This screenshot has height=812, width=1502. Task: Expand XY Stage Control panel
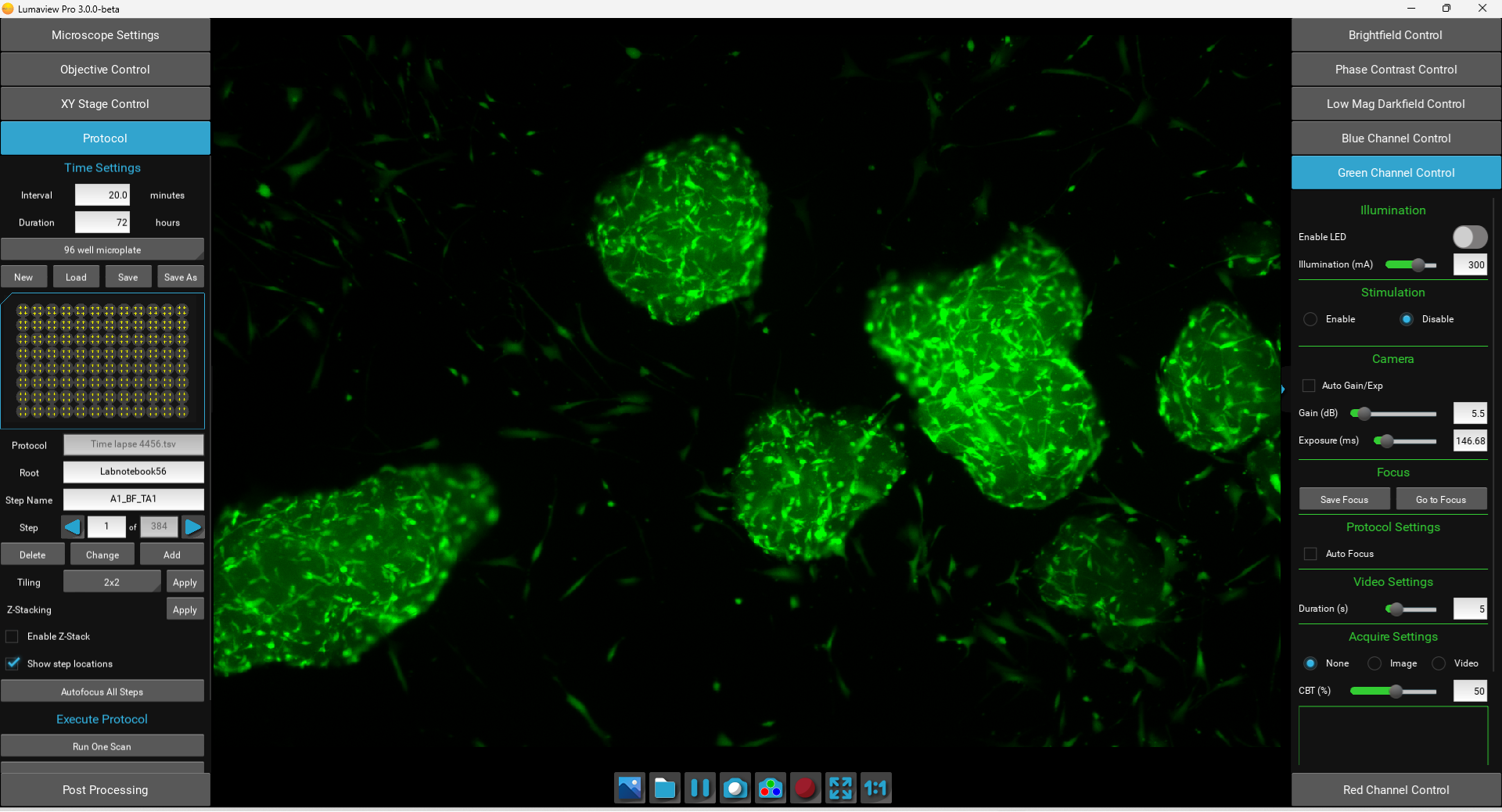[x=105, y=104]
